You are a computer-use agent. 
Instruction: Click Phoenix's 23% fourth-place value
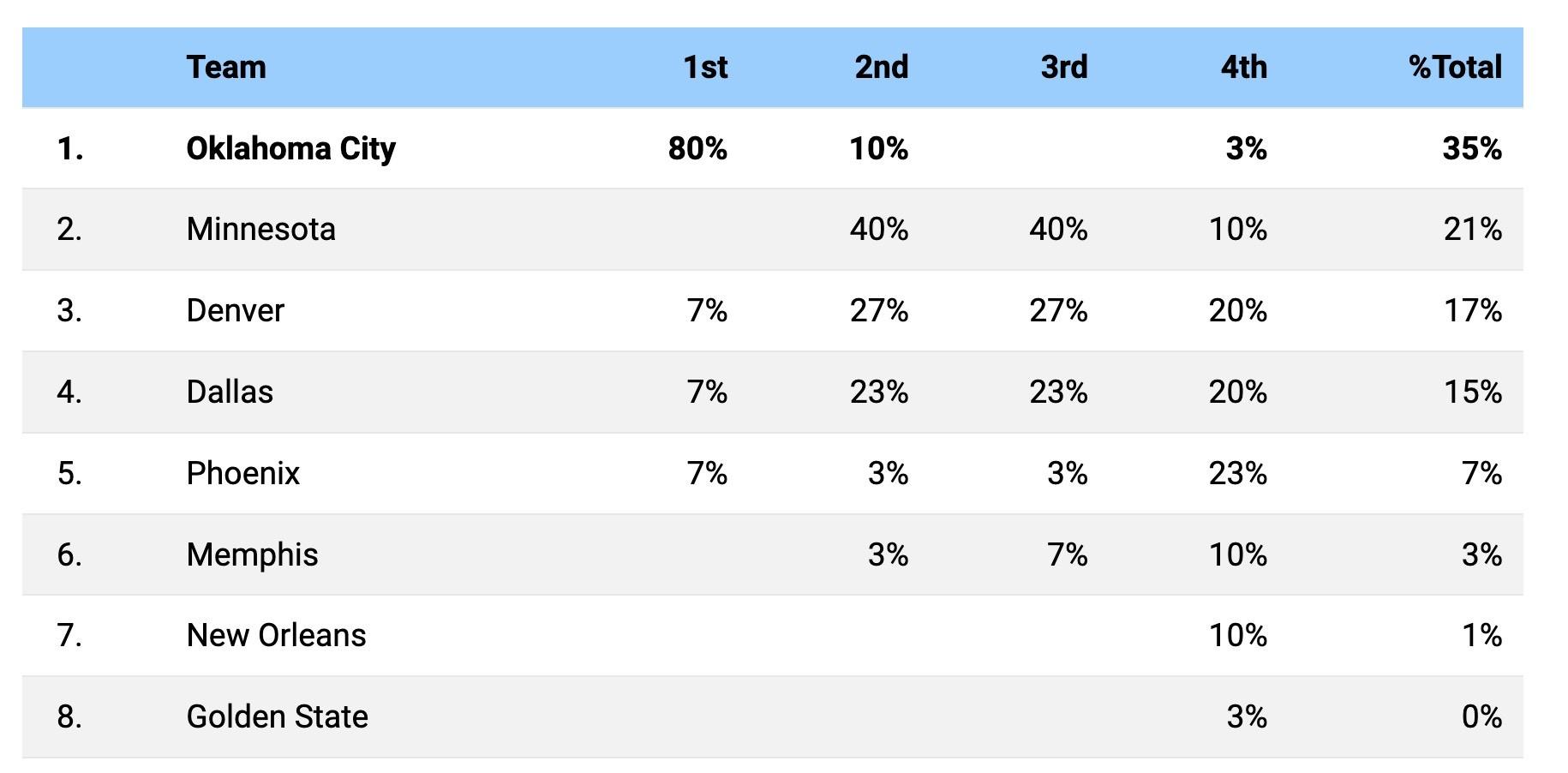(x=1237, y=473)
